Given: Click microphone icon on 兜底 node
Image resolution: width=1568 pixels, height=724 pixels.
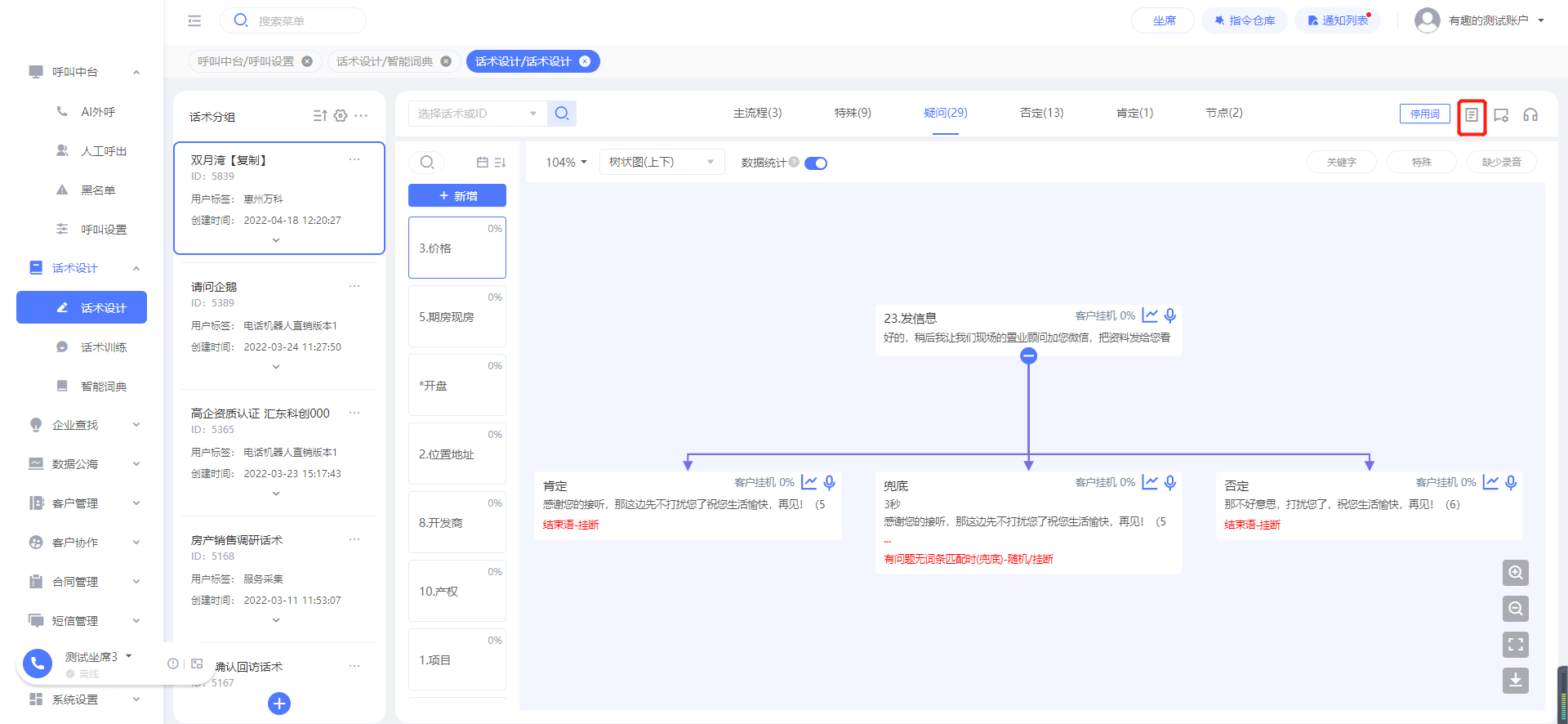Looking at the screenshot, I should (1170, 483).
